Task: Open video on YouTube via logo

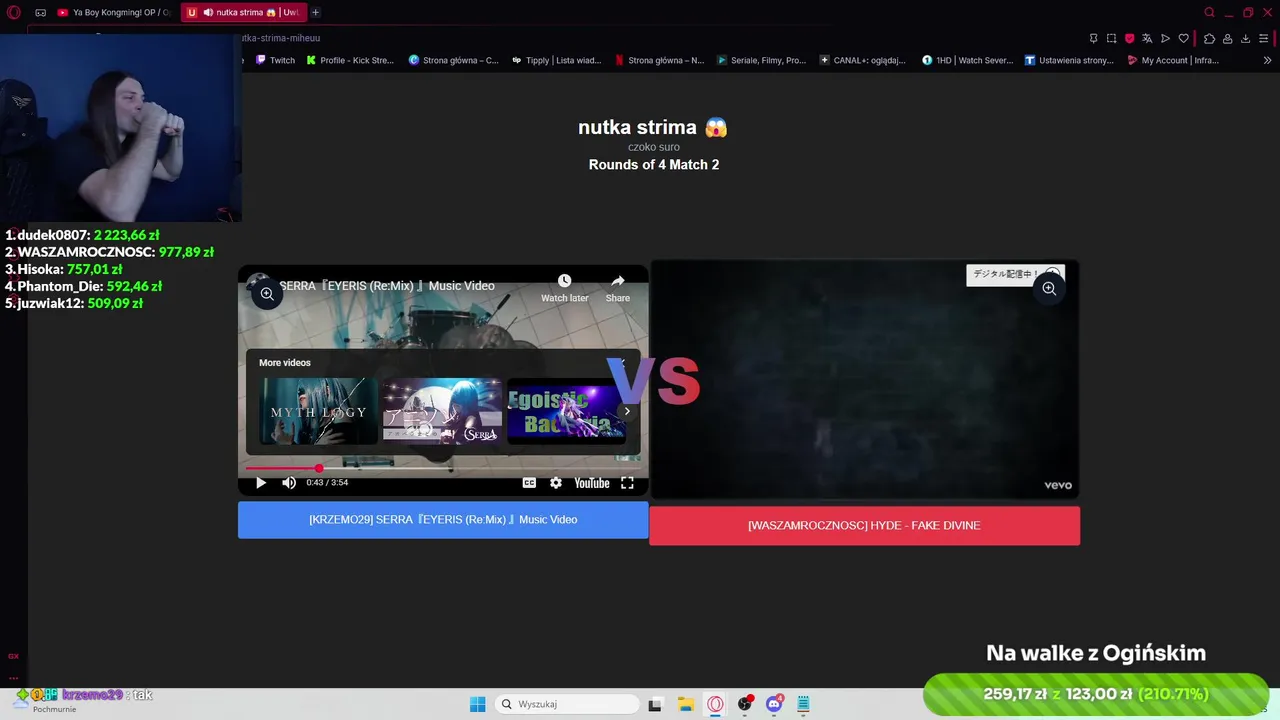Action: coord(592,483)
